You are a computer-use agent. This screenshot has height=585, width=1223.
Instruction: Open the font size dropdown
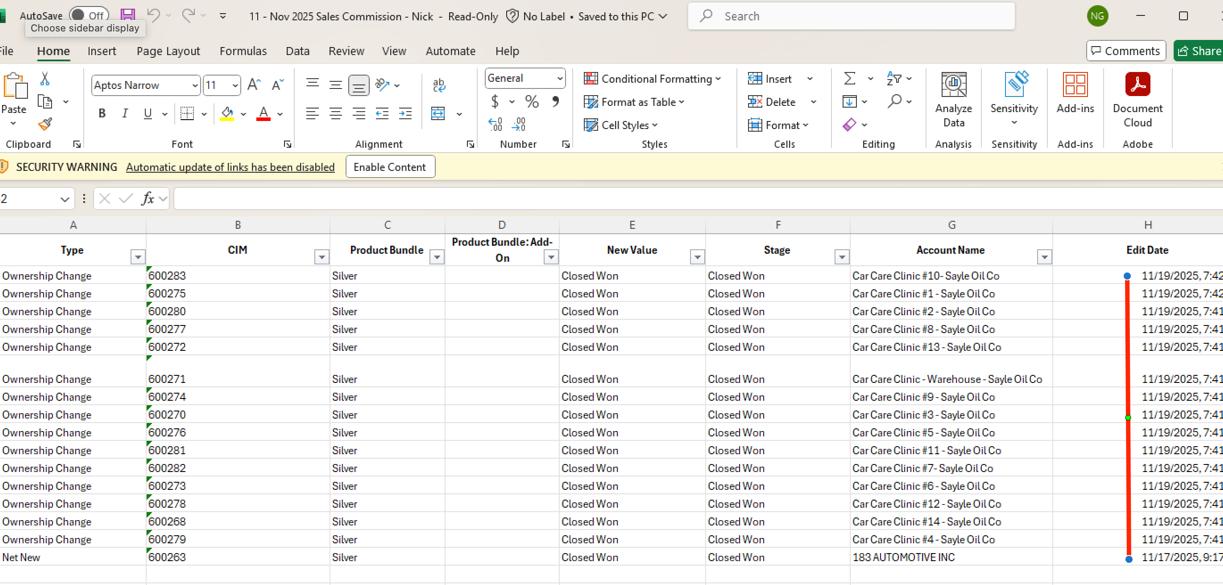point(234,85)
